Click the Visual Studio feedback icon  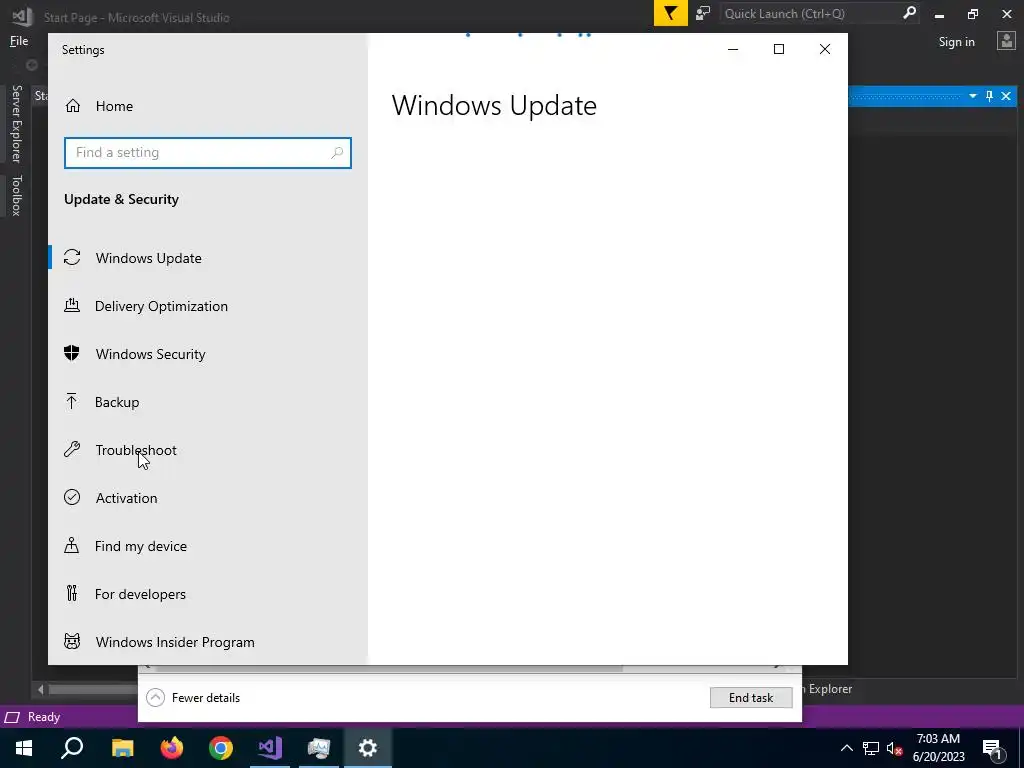(x=703, y=13)
